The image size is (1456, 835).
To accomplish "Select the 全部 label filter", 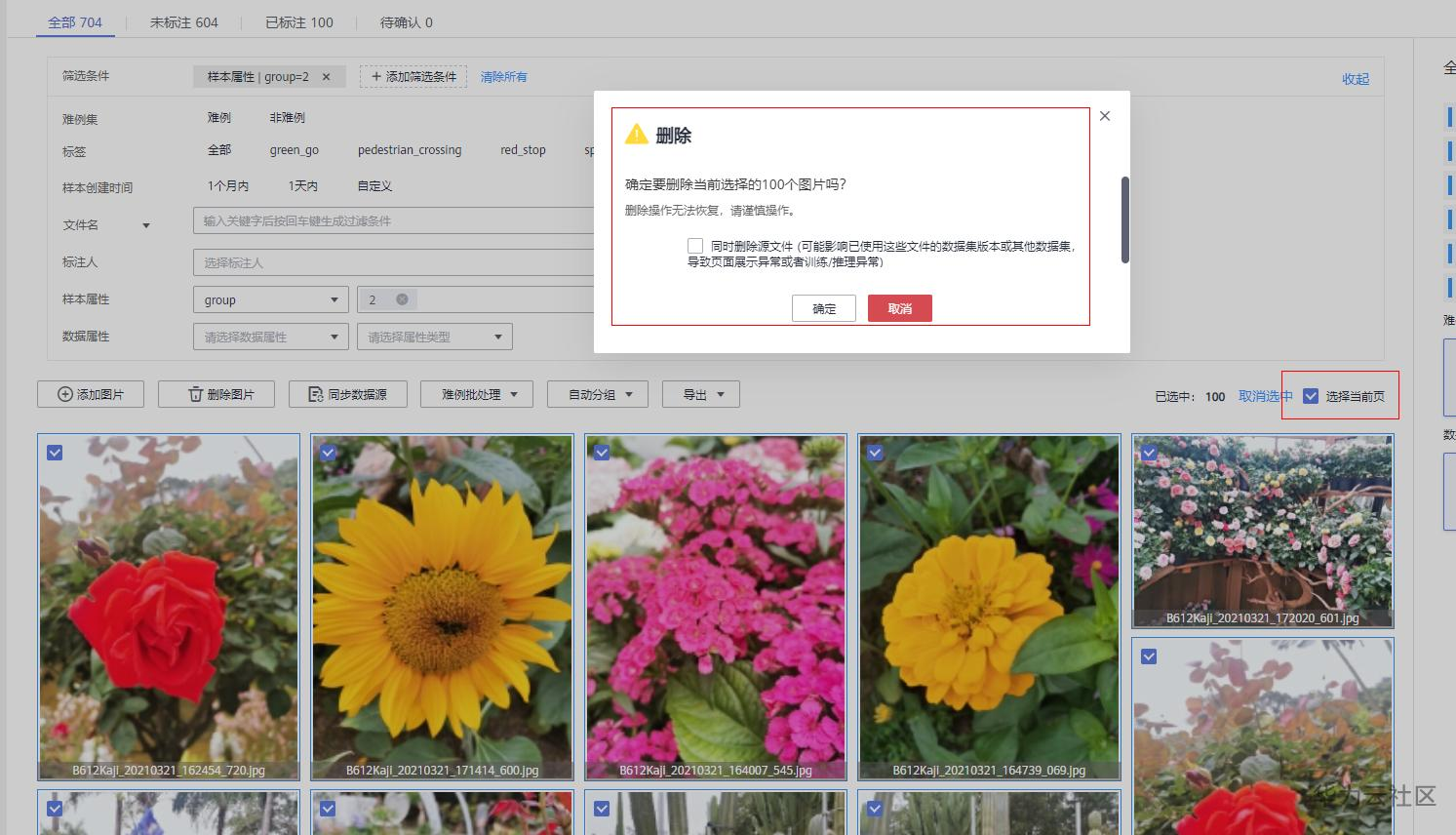I will pos(219,150).
